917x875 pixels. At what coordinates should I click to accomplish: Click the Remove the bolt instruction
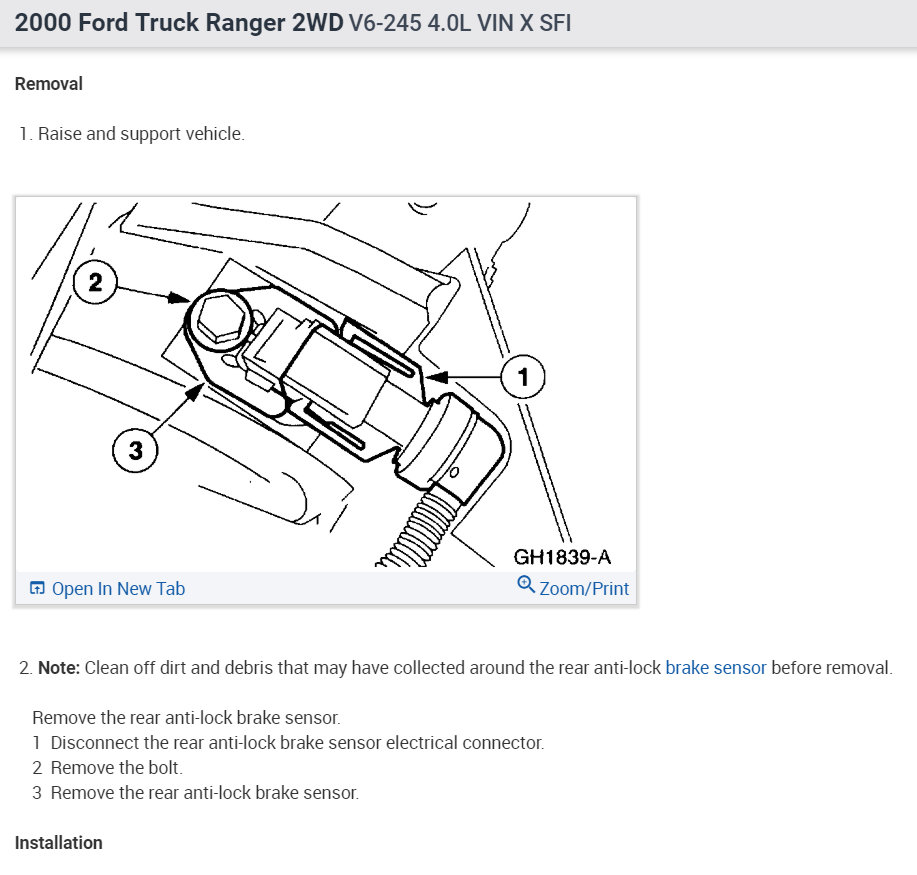(x=105, y=767)
